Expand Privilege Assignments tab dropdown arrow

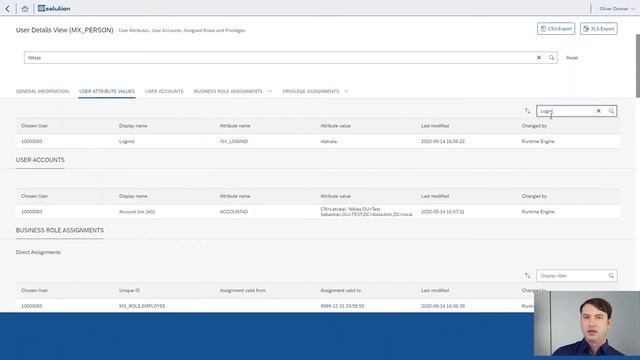click(346, 91)
